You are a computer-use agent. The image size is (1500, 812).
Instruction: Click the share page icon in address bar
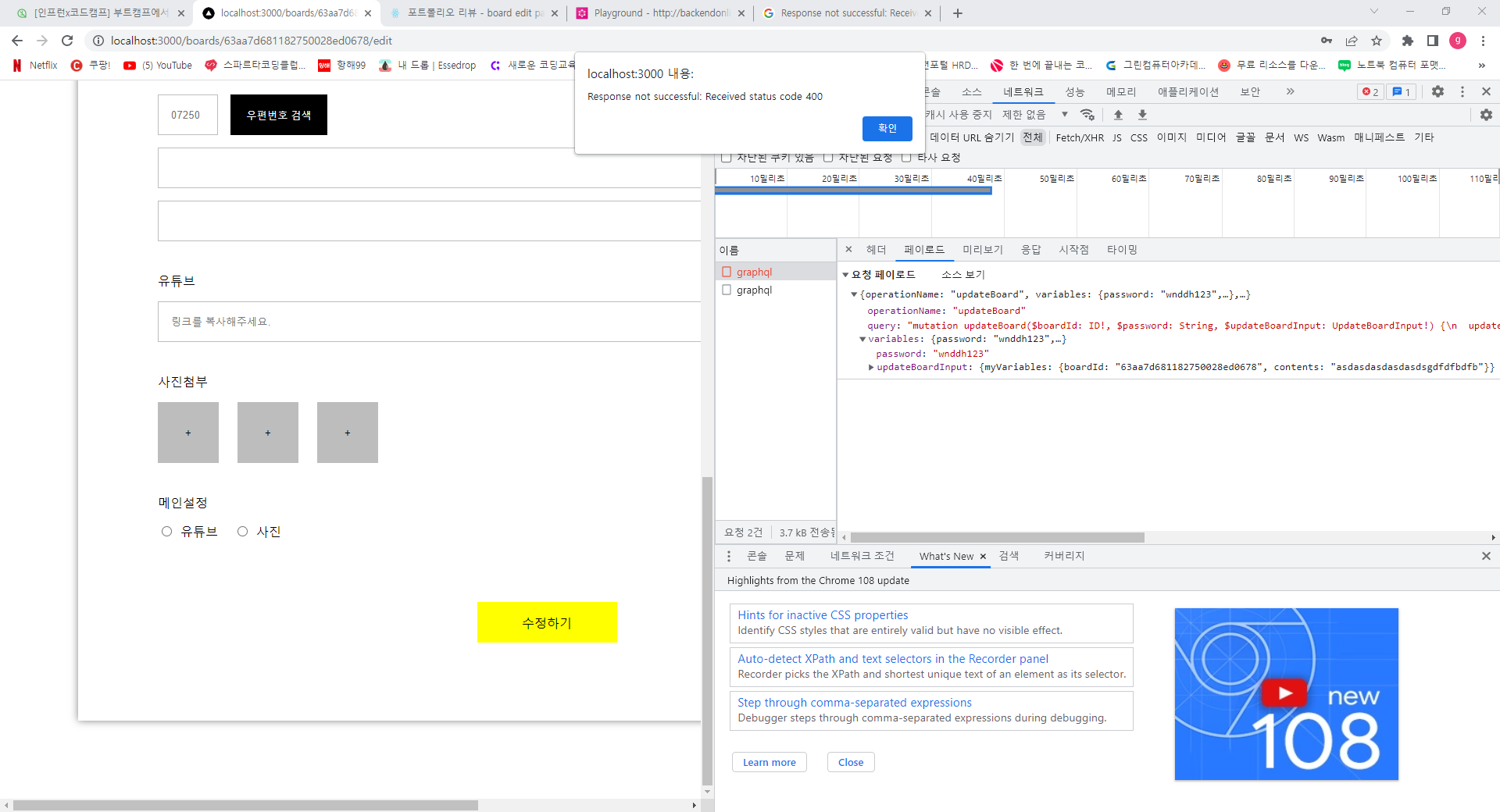coord(1352,41)
